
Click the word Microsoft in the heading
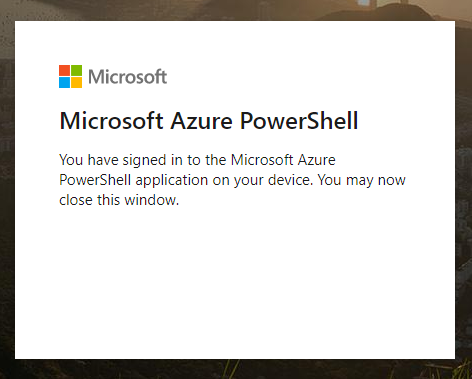tap(111, 120)
